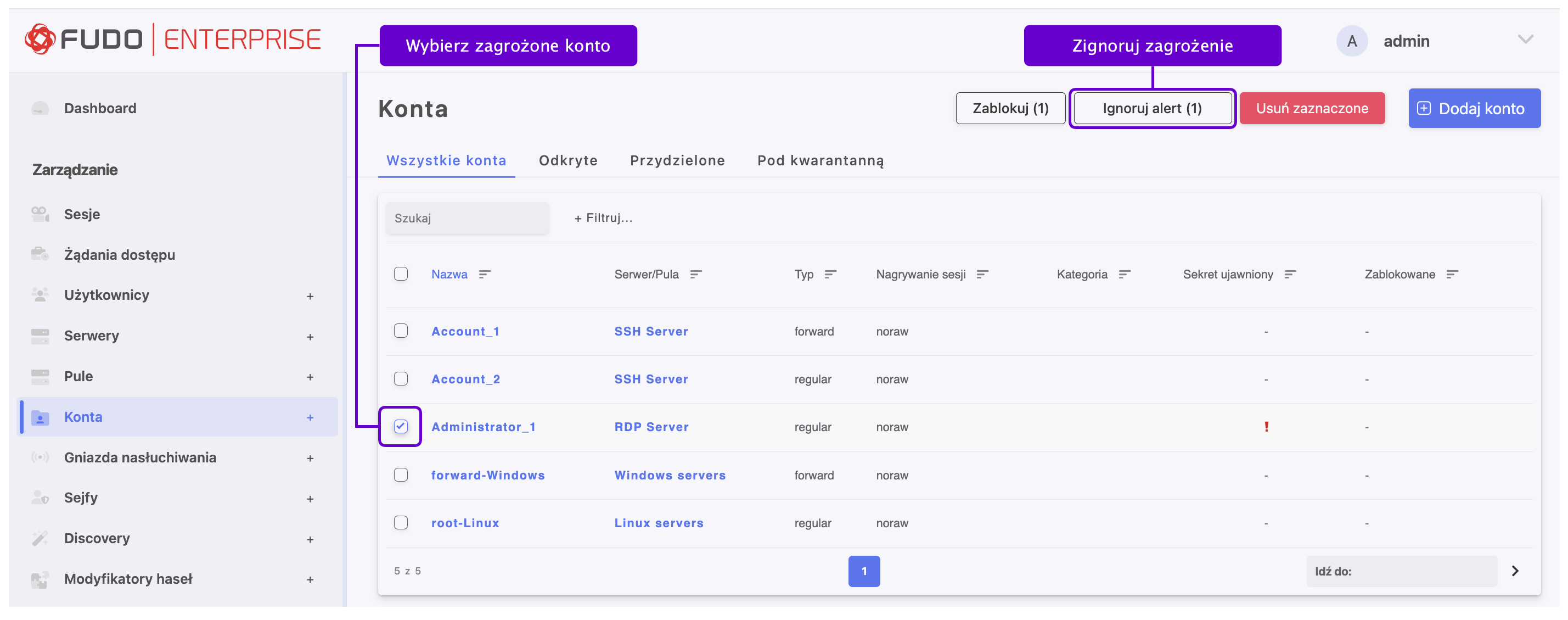
Task: Check the Account_2 row checkbox
Action: pyautogui.click(x=401, y=379)
